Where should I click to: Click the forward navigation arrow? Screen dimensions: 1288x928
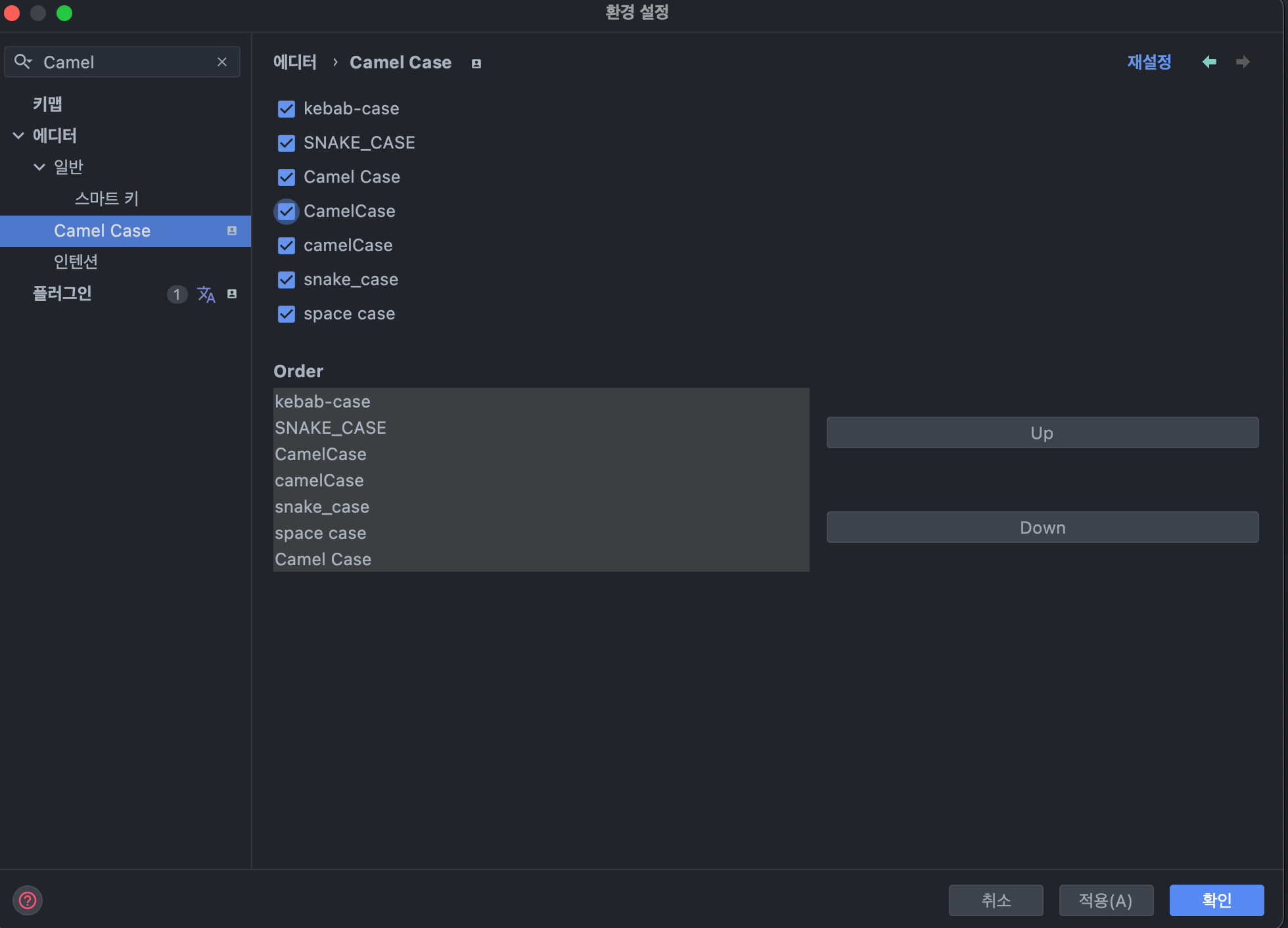pyautogui.click(x=1243, y=62)
